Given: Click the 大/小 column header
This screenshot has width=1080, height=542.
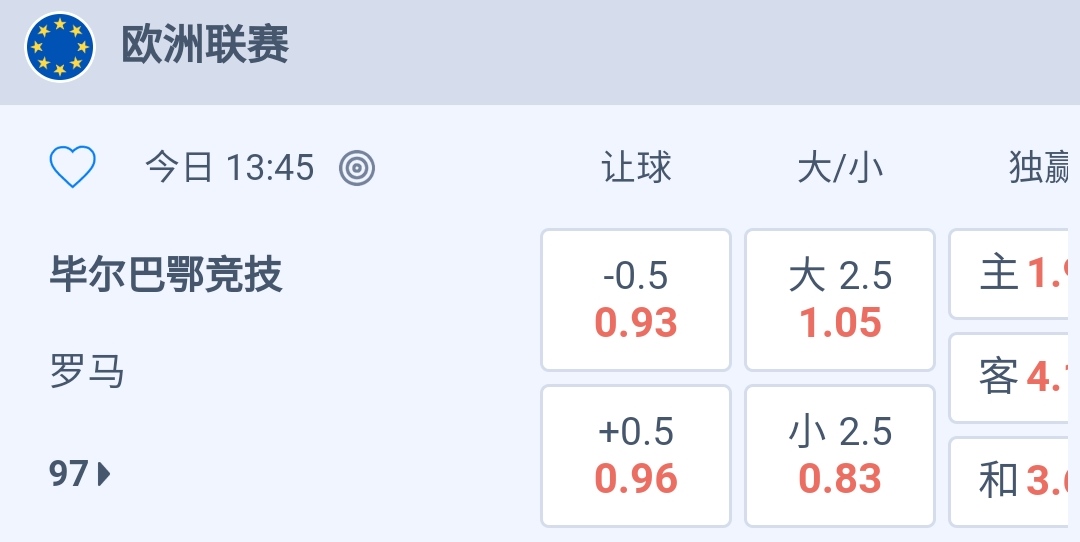Looking at the screenshot, I should (x=840, y=168).
